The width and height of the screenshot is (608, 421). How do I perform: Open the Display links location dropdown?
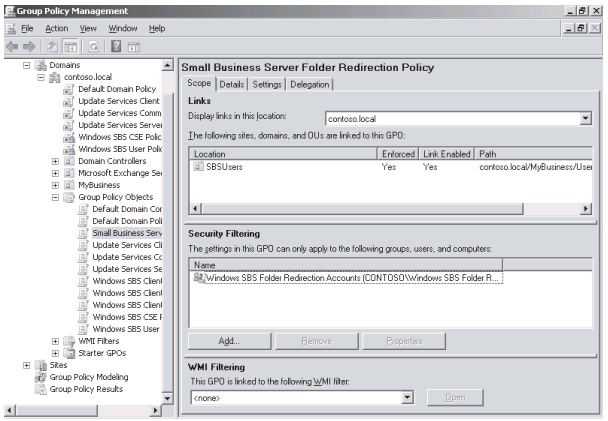[x=586, y=119]
